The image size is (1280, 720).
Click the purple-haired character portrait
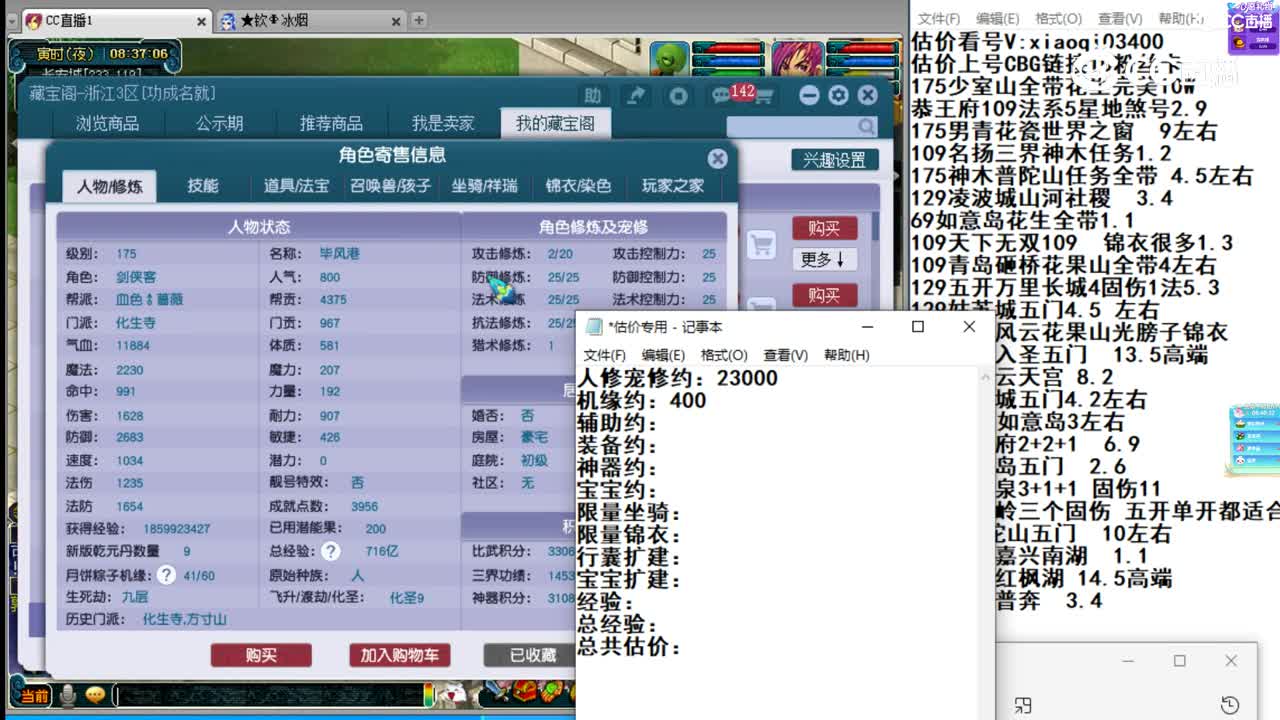[x=796, y=58]
